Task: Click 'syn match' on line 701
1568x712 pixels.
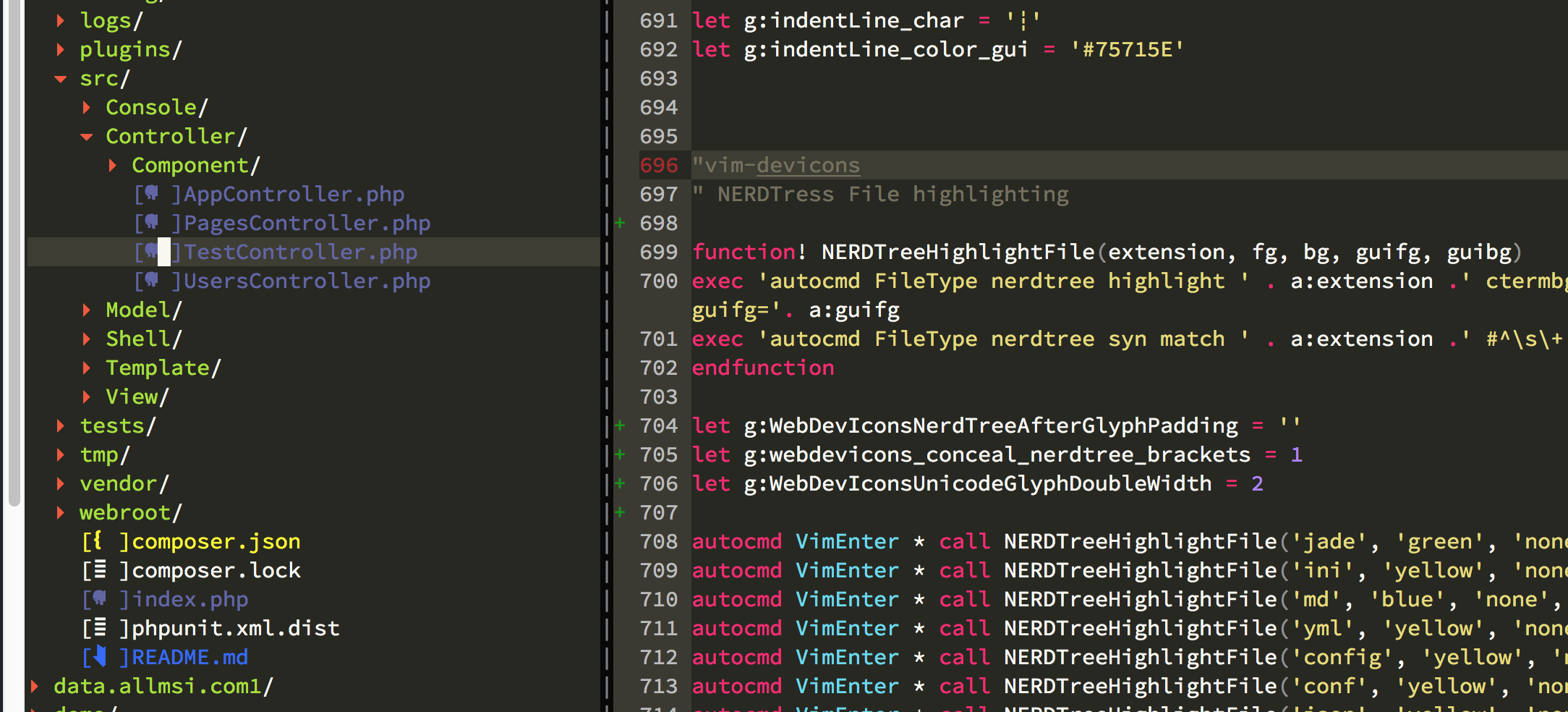Action: 1167,339
